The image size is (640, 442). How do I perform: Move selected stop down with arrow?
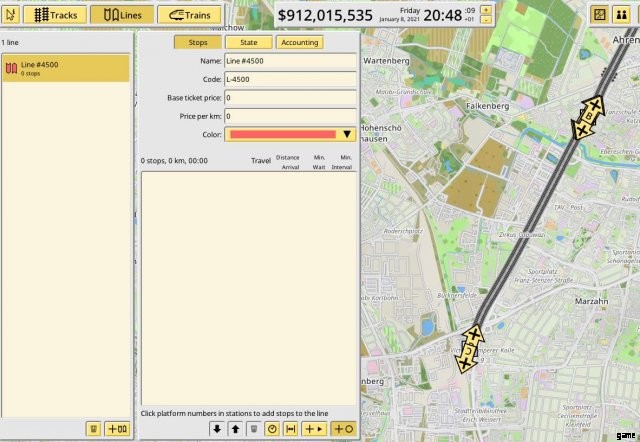coord(216,428)
